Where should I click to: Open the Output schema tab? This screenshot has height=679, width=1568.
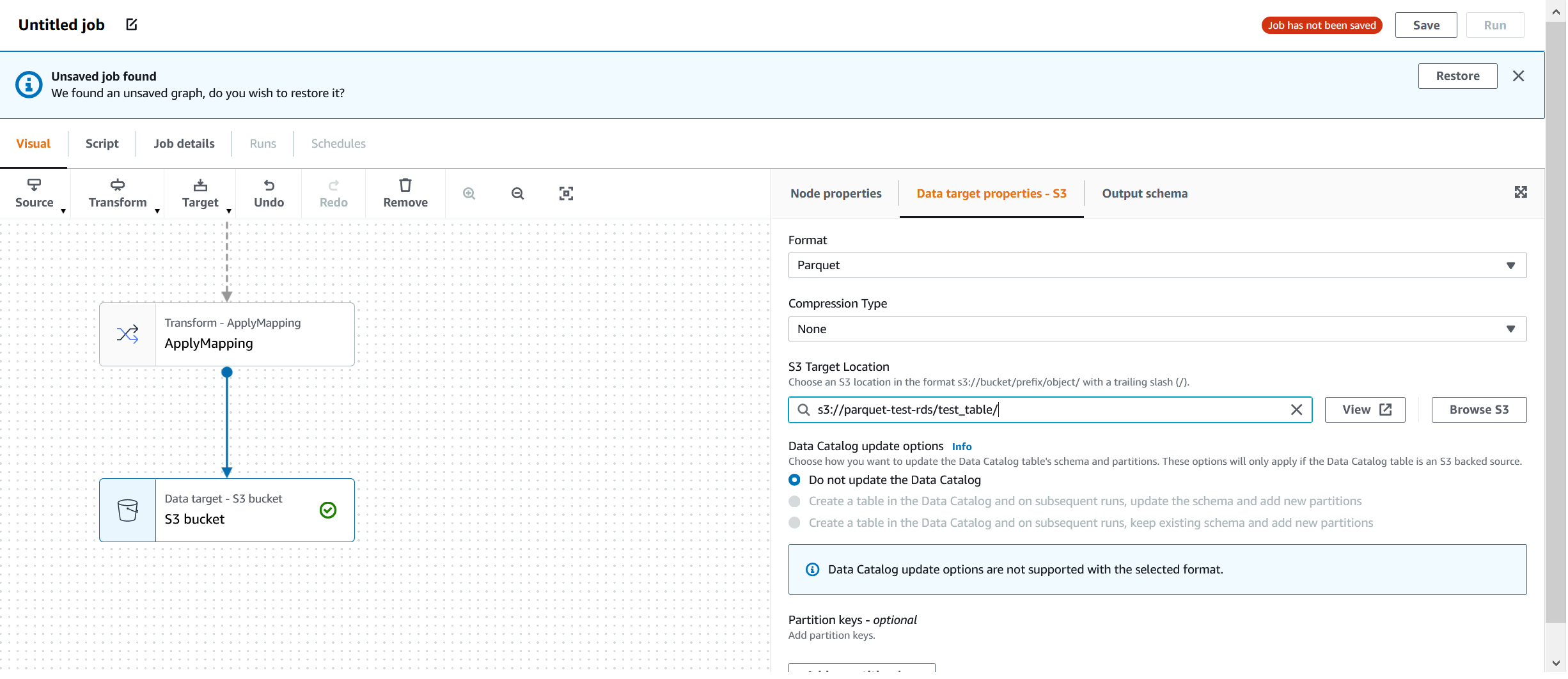pyautogui.click(x=1144, y=194)
